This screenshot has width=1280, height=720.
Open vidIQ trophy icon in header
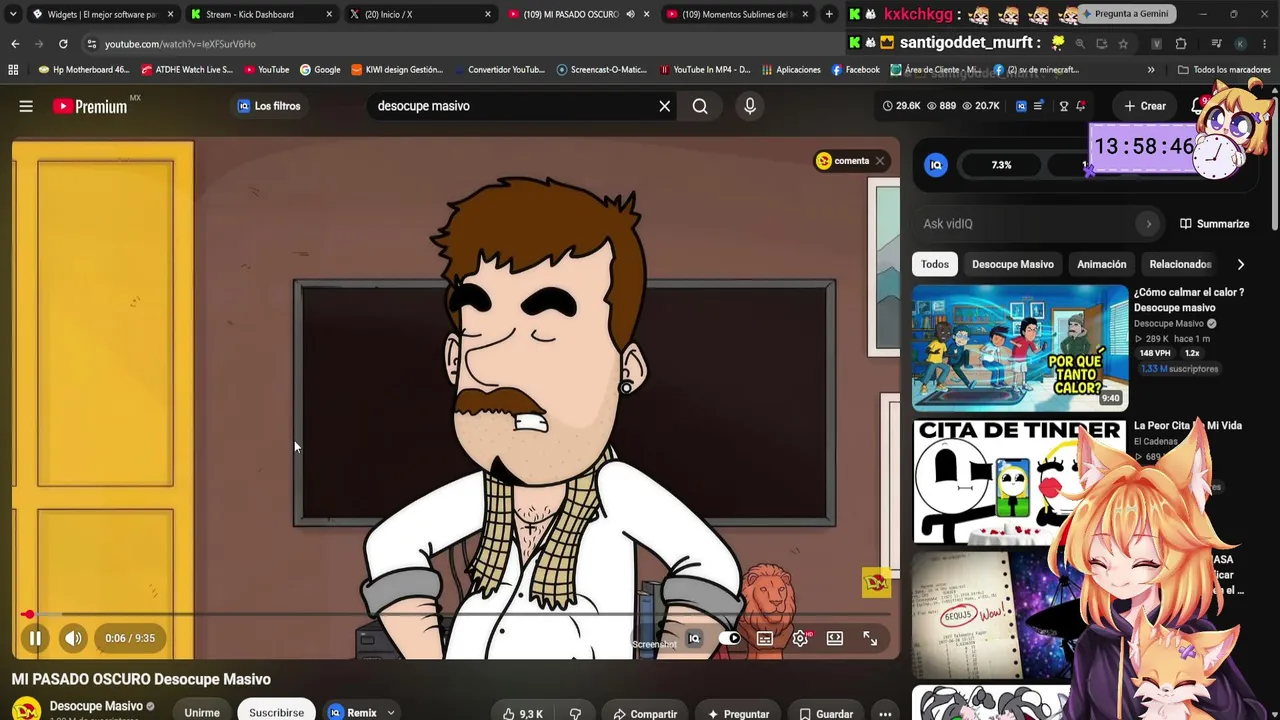click(1064, 106)
